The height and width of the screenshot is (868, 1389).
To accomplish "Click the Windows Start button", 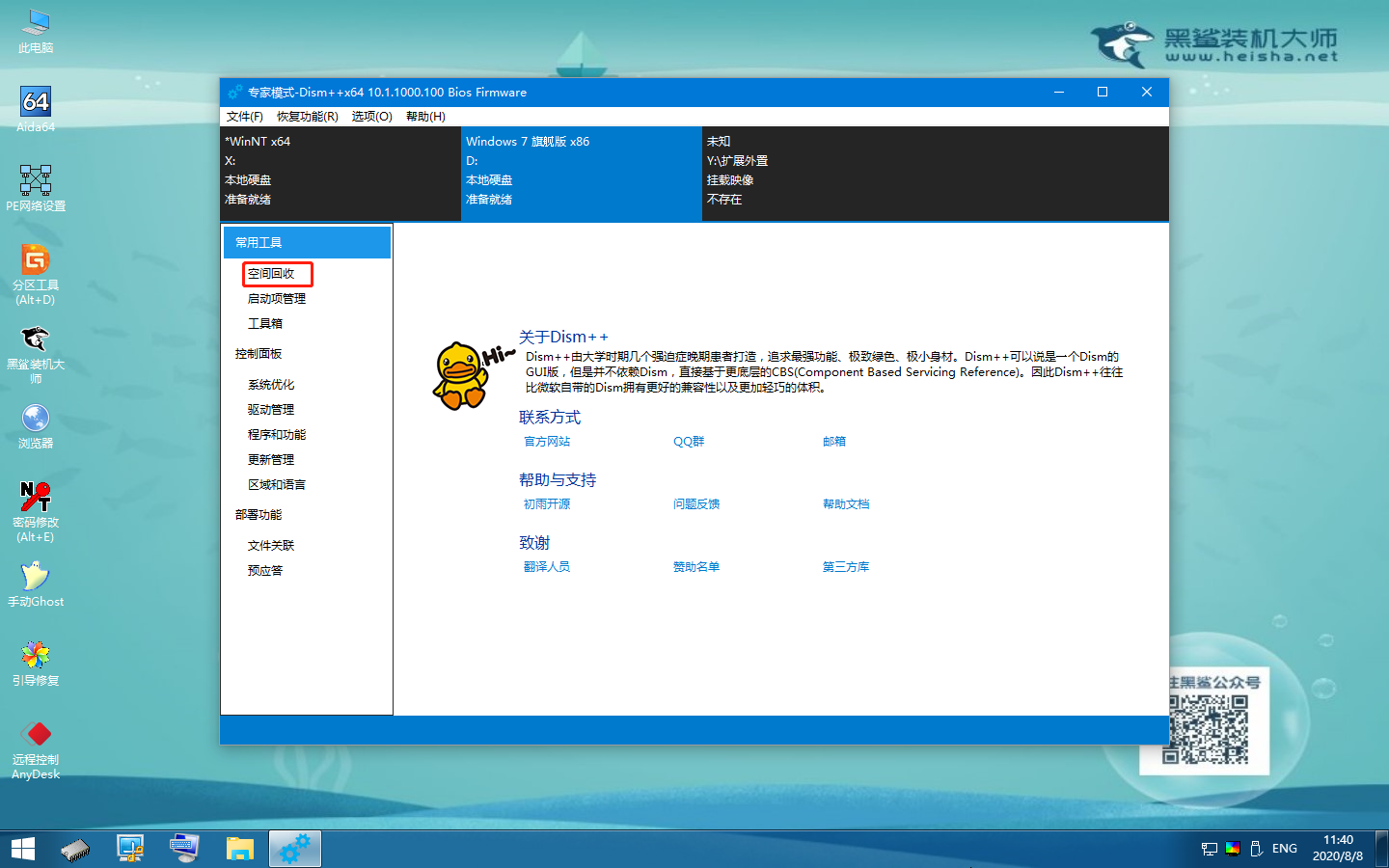I will pyautogui.click(x=23, y=849).
